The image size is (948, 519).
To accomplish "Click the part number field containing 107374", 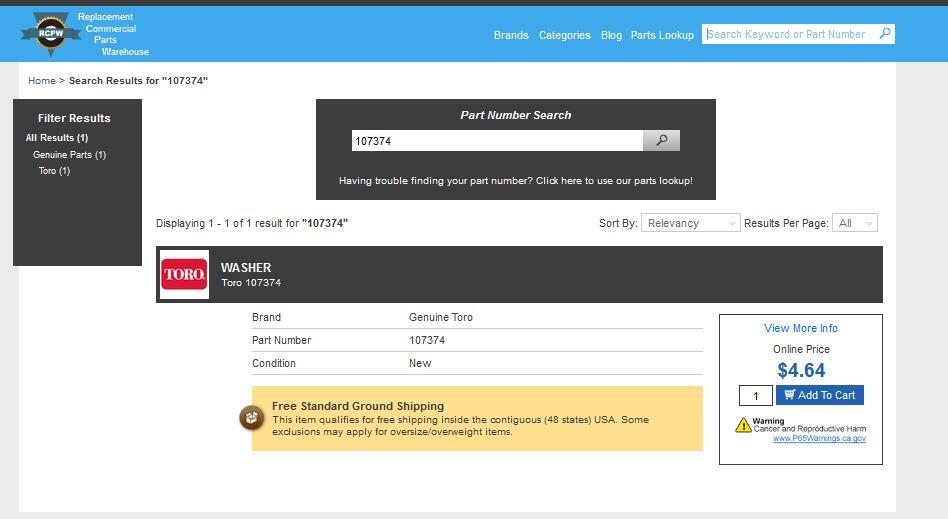I will (x=497, y=140).
